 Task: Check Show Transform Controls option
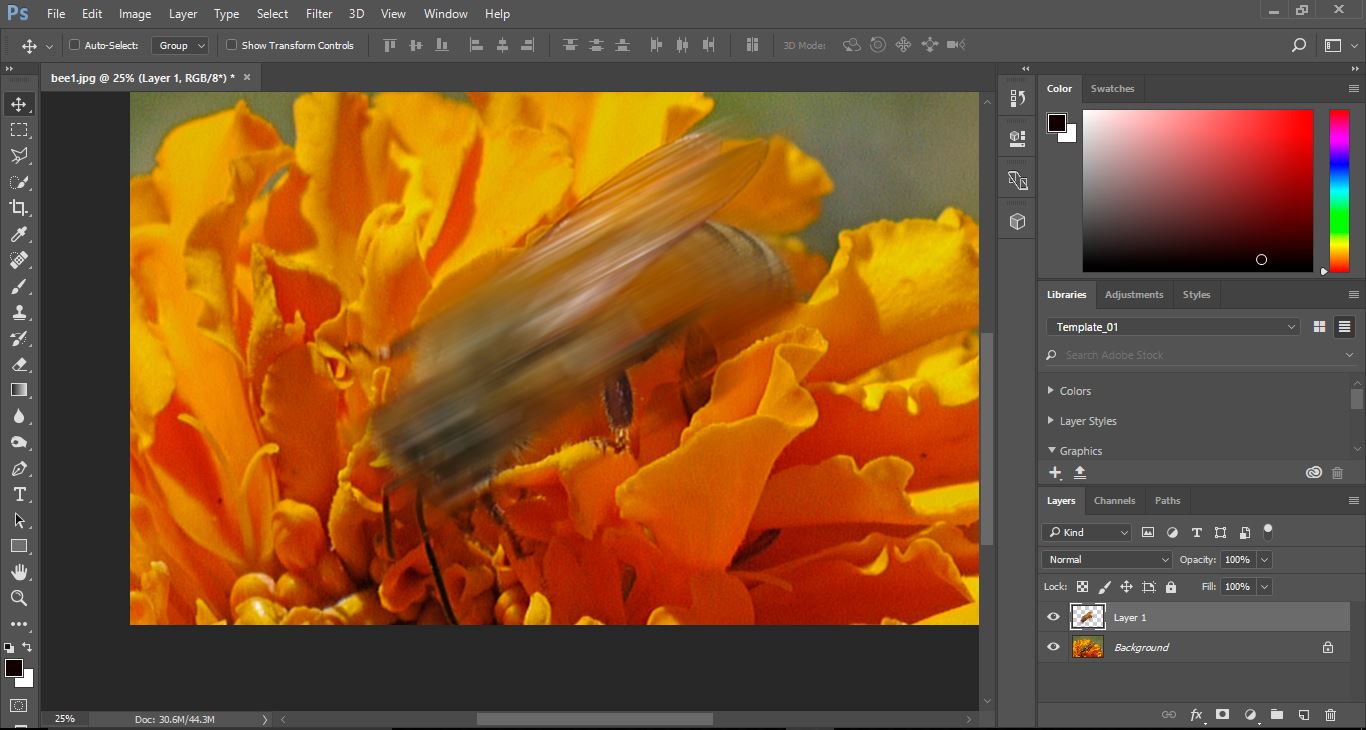(231, 45)
